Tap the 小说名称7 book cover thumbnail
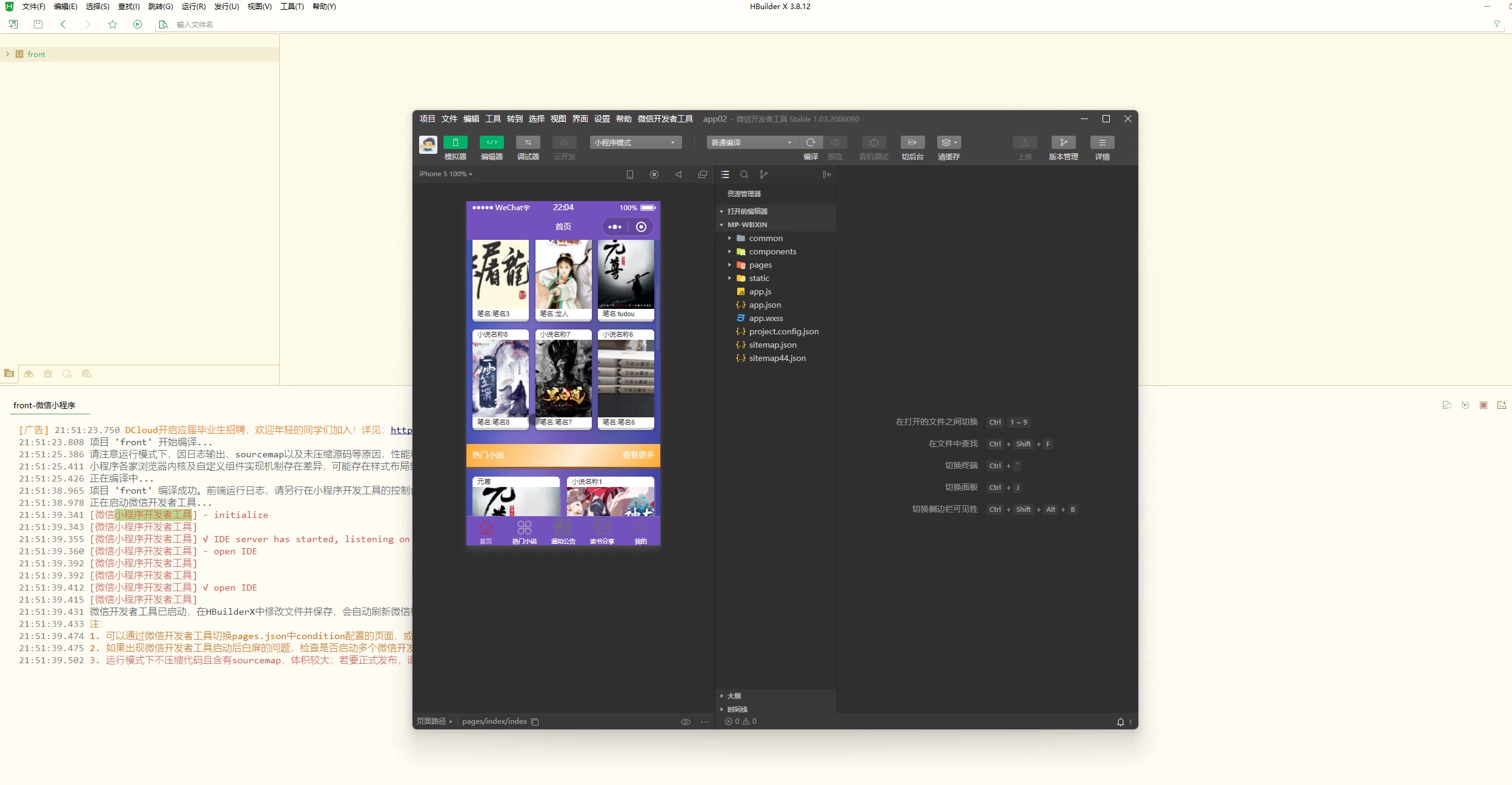The height and width of the screenshot is (785, 1512). pyautogui.click(x=563, y=379)
